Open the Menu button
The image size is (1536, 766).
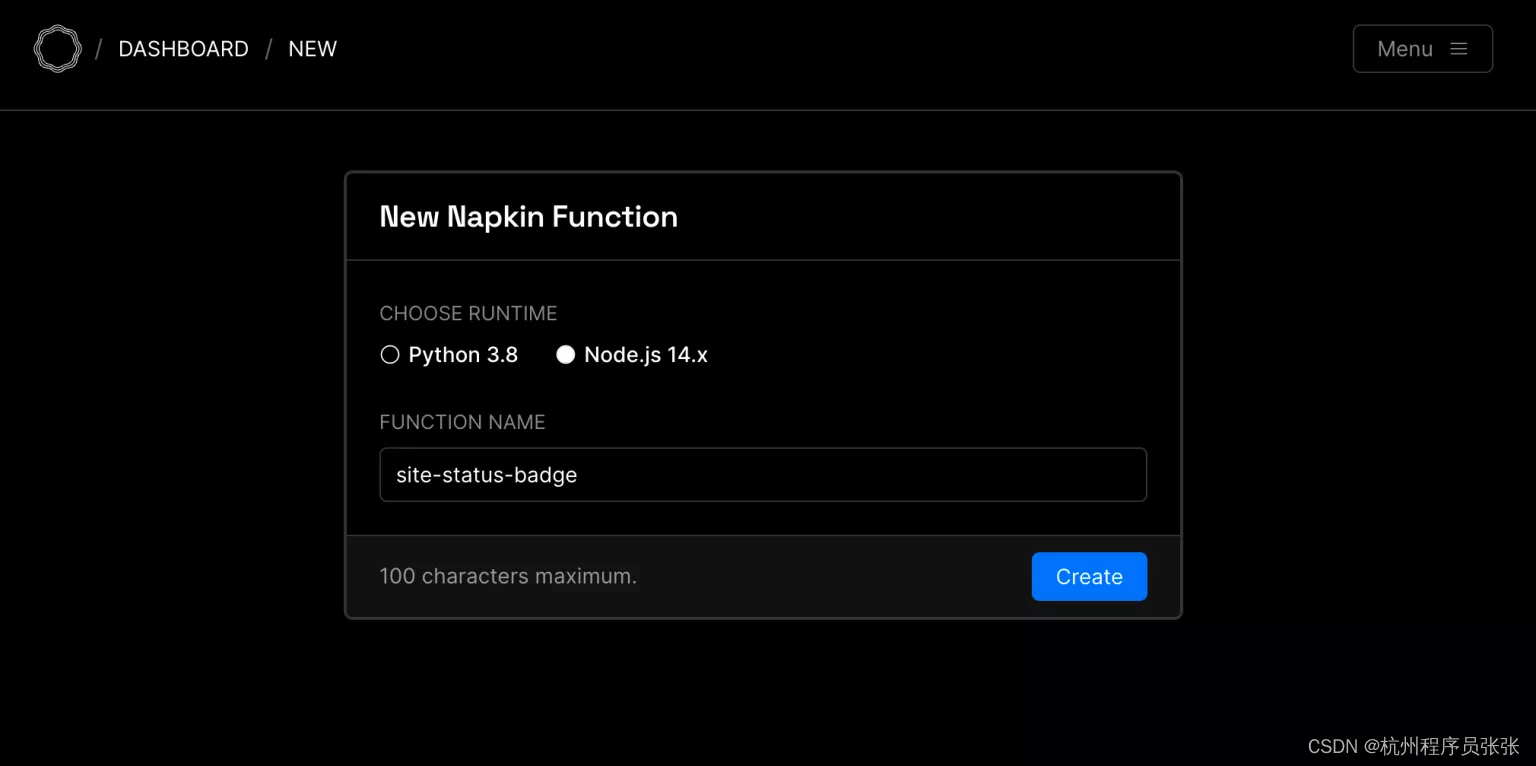tap(1422, 49)
